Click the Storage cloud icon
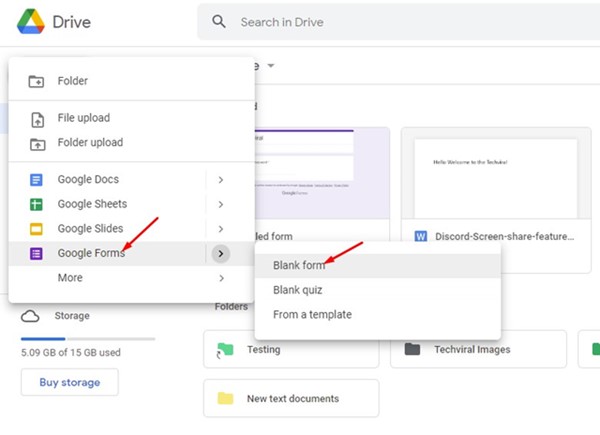This screenshot has height=435, width=600. click(x=31, y=316)
